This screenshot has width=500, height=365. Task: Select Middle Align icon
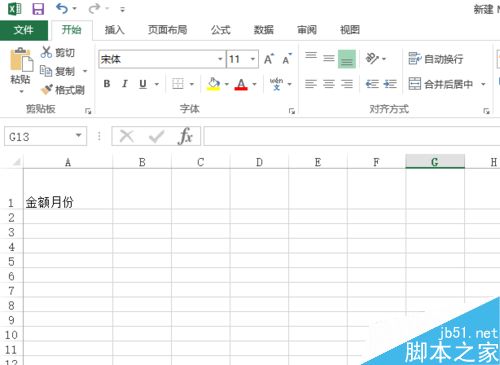point(329,58)
